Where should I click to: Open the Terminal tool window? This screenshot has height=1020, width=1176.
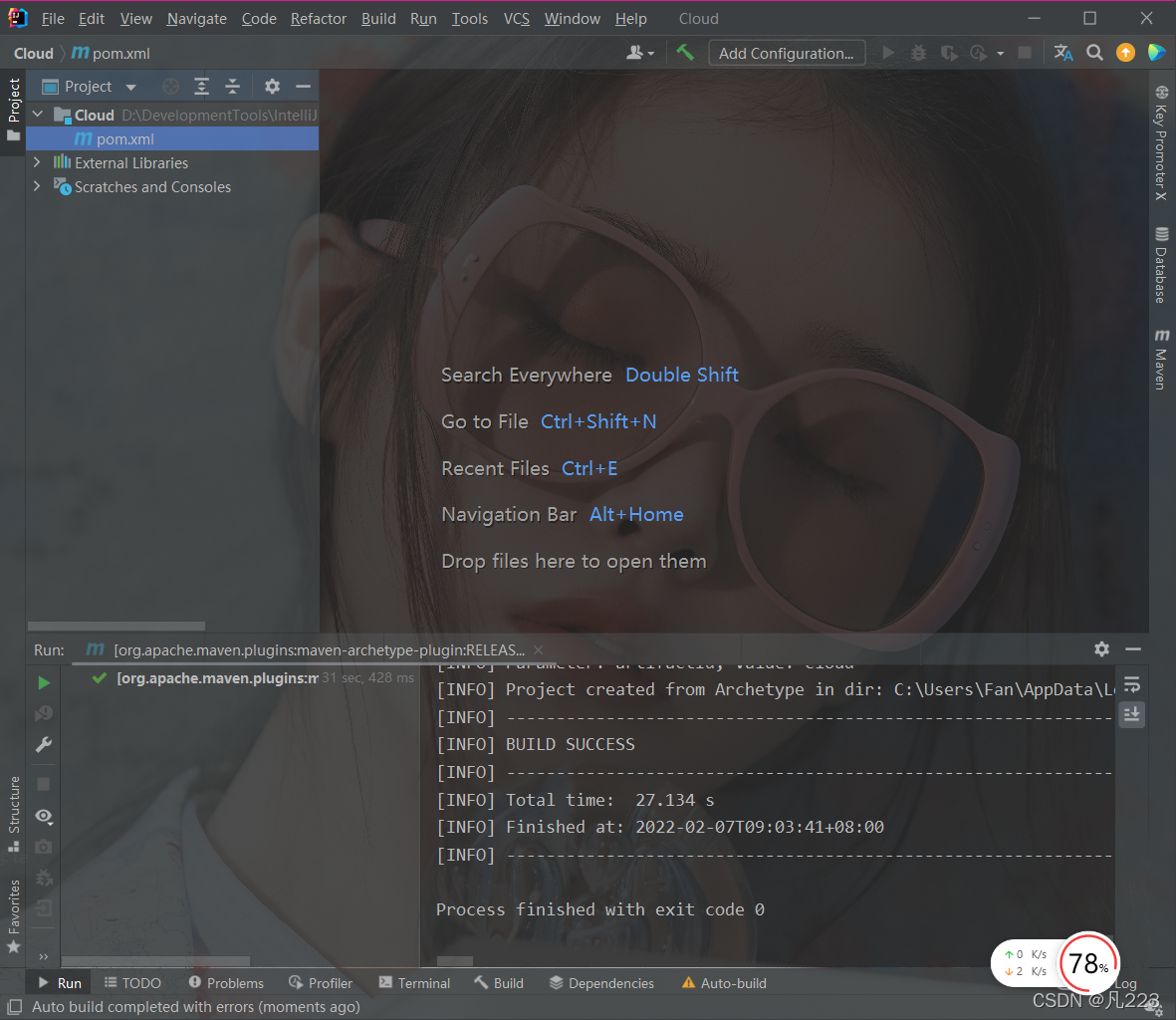click(415, 982)
